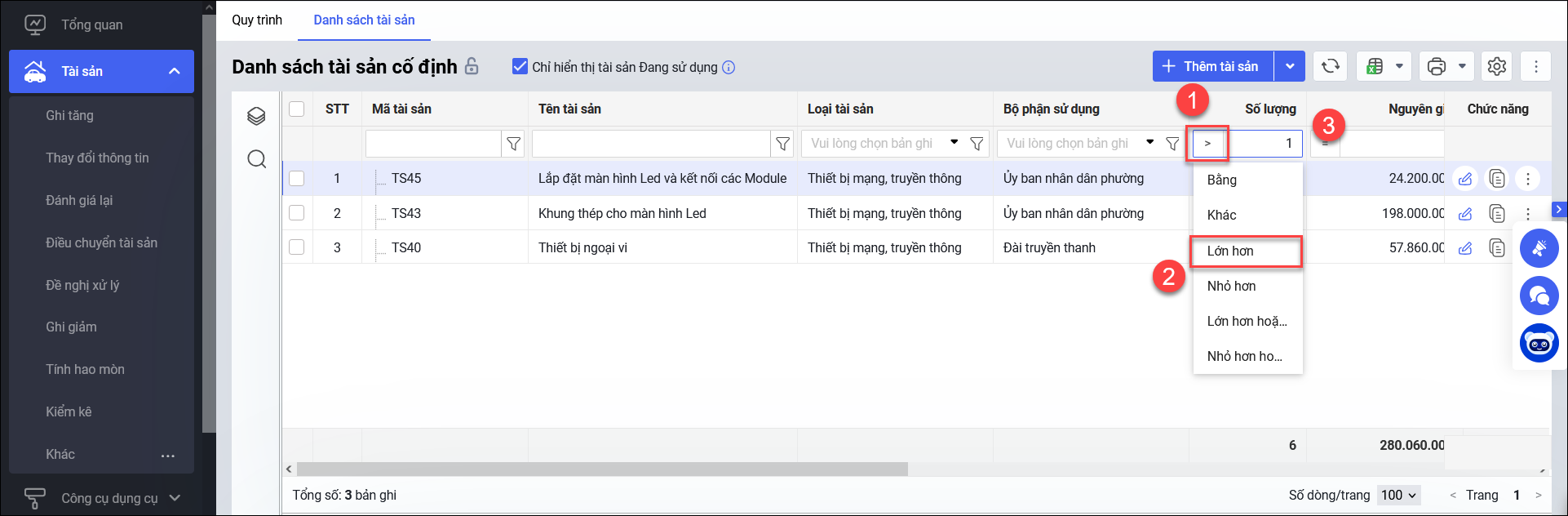The width and height of the screenshot is (1568, 516).
Task: Click the Excel export icon
Action: click(x=1375, y=66)
